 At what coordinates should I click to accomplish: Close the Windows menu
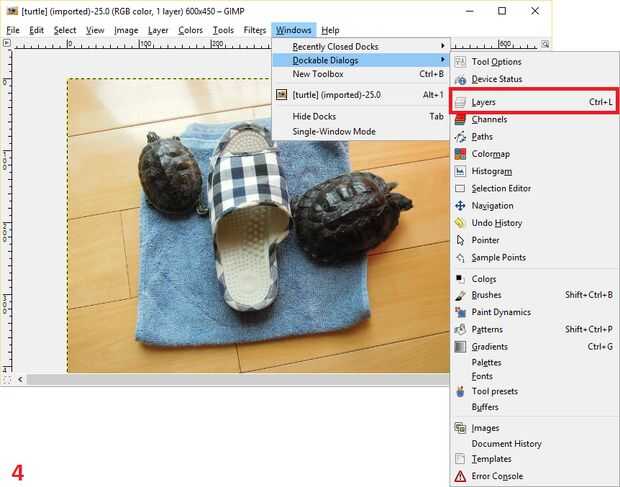coord(293,30)
